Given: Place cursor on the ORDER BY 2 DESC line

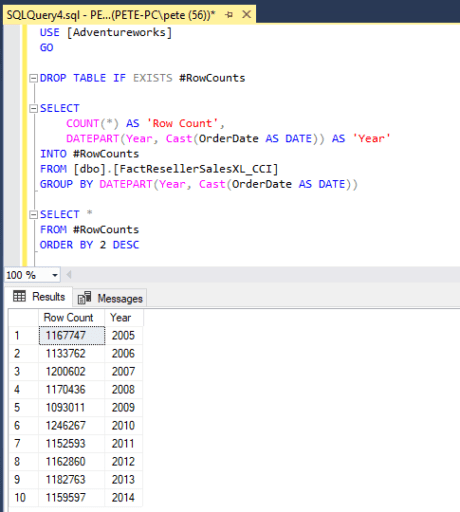Looking at the screenshot, I should (x=89, y=245).
